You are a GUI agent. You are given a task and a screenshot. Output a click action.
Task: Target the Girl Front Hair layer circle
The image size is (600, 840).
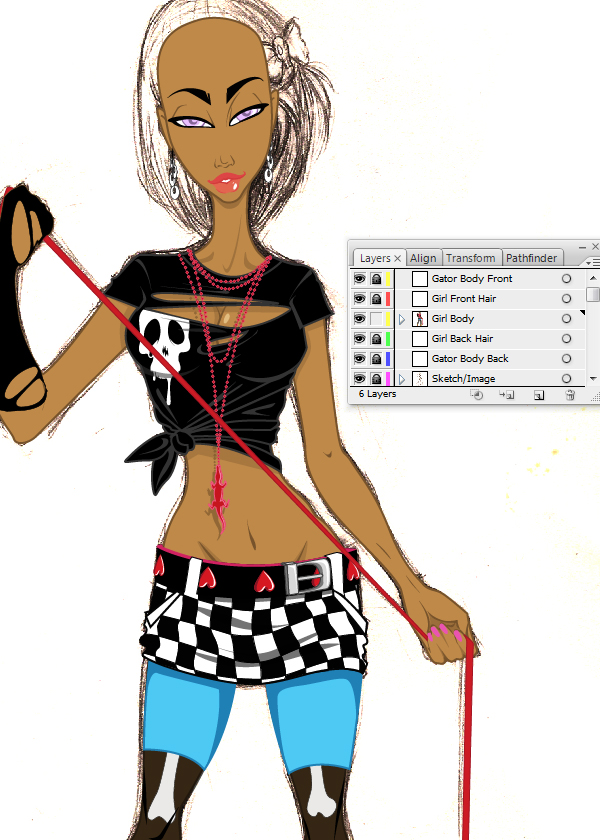566,298
